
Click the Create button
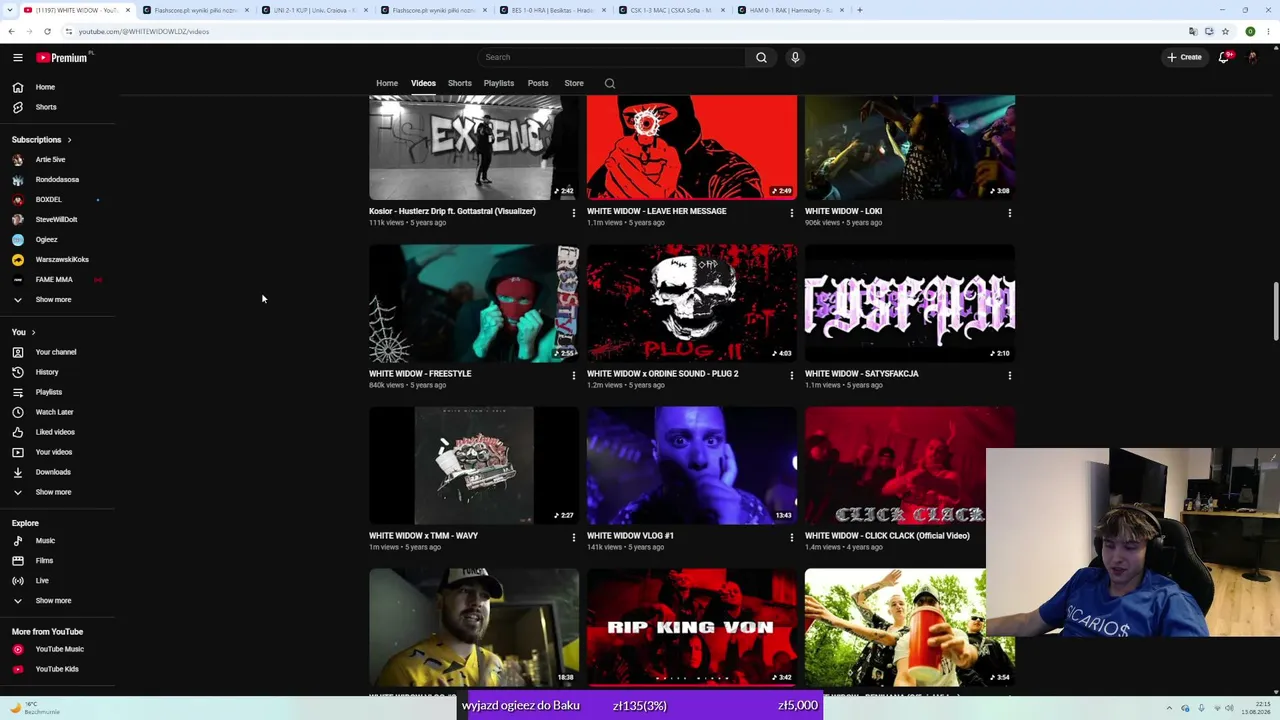tap(1184, 58)
